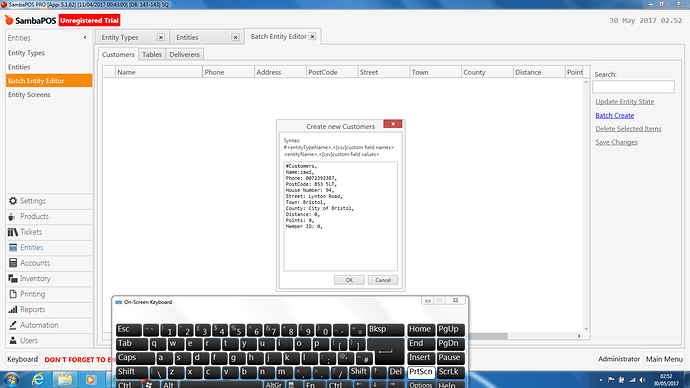Select Batch Entity Editor in sidebar
This screenshot has width=690, height=388.
click(49, 81)
